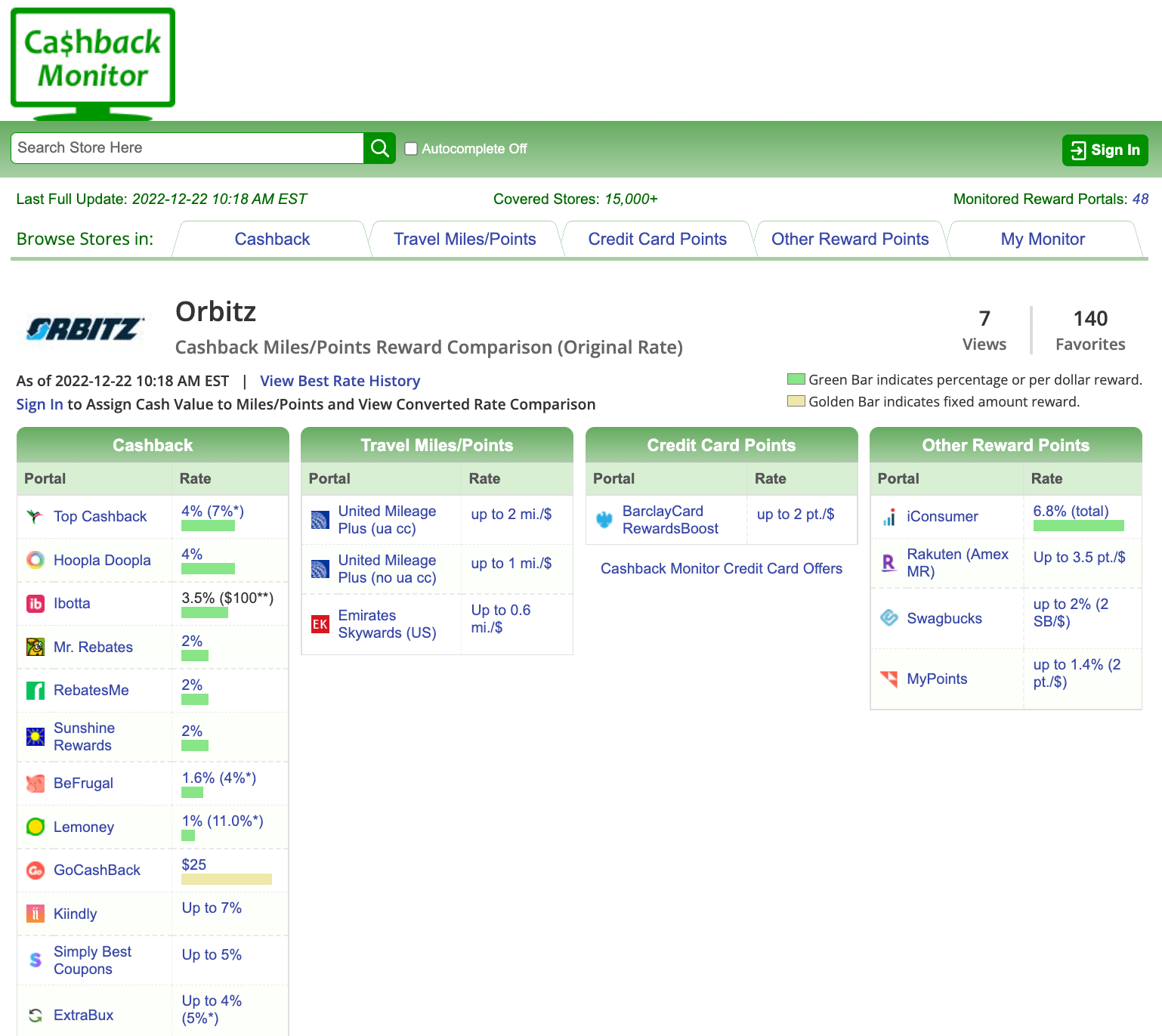Click the Emirates Skywards red icon

tap(320, 624)
